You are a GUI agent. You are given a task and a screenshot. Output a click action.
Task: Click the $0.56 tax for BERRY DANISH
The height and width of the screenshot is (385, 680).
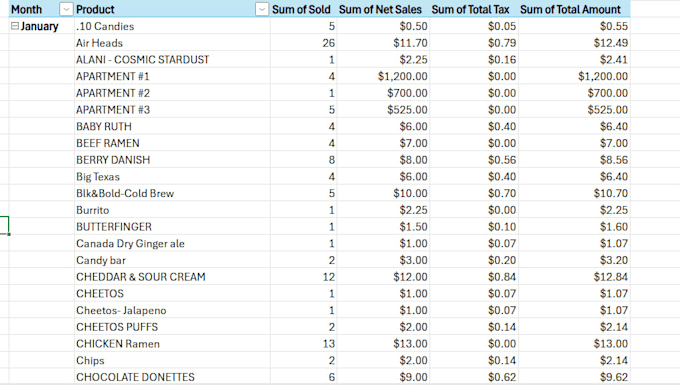pos(502,160)
